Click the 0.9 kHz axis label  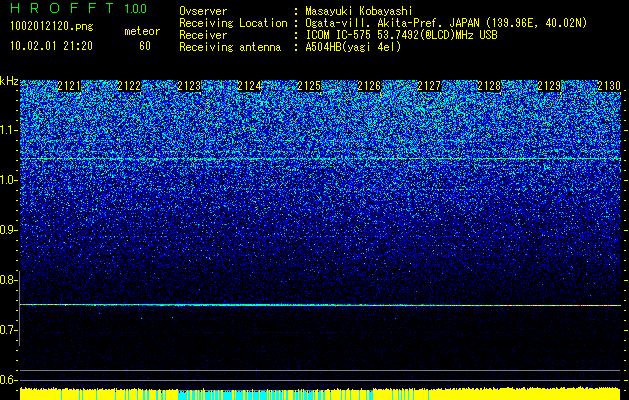(8, 230)
